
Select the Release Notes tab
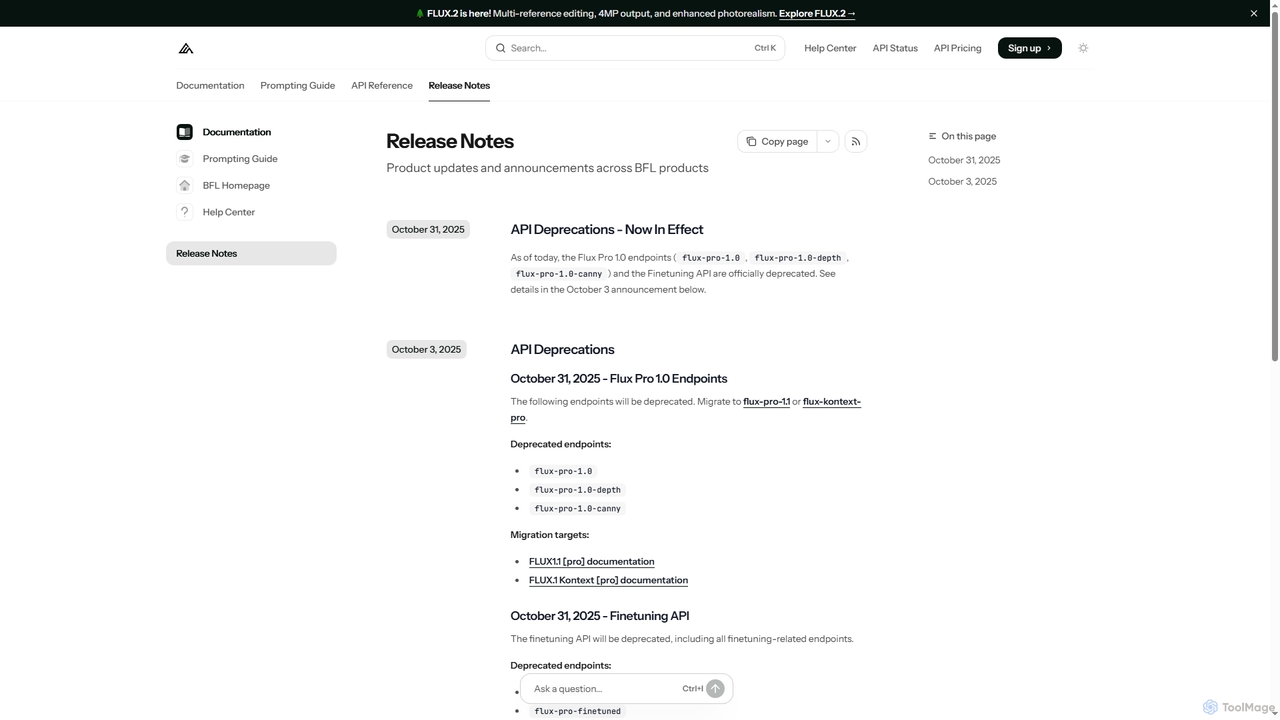coord(459,85)
